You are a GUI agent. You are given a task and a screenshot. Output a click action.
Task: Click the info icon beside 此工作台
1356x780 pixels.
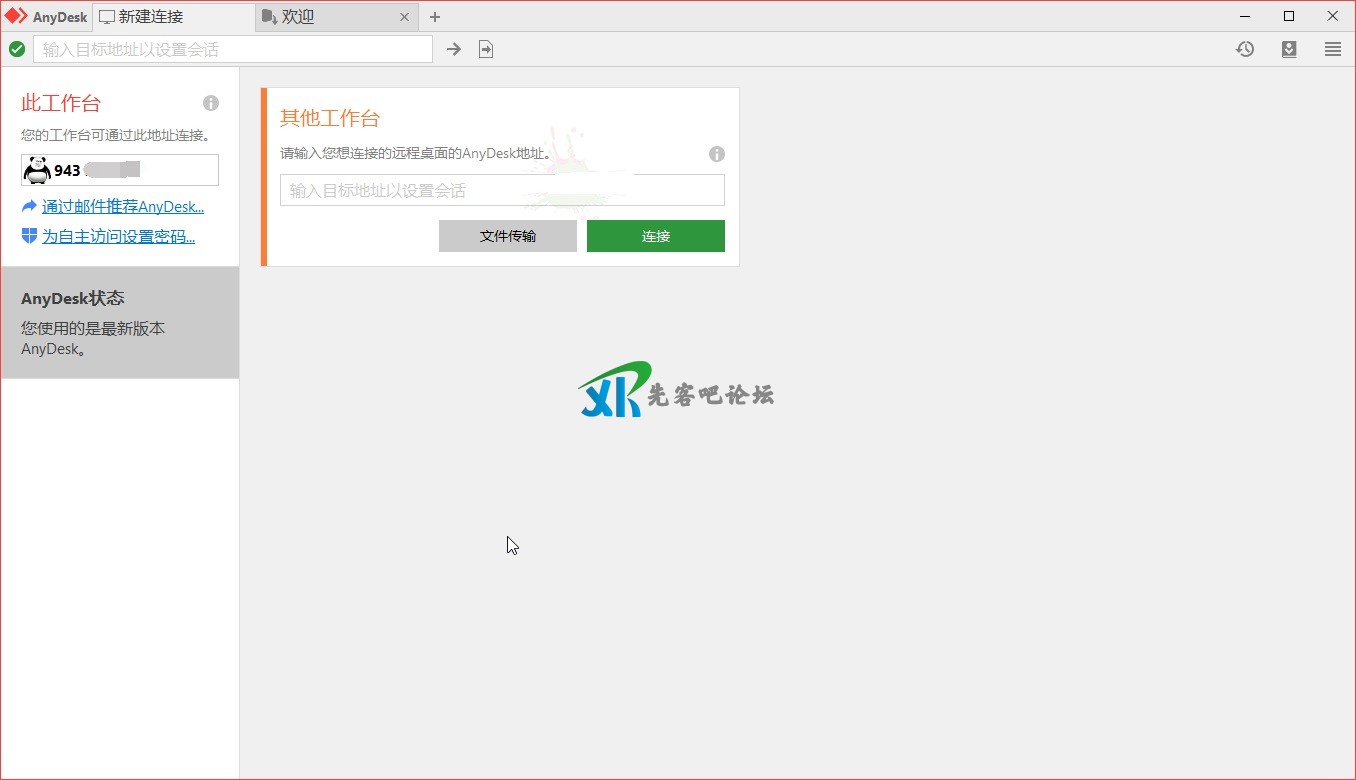pos(210,102)
